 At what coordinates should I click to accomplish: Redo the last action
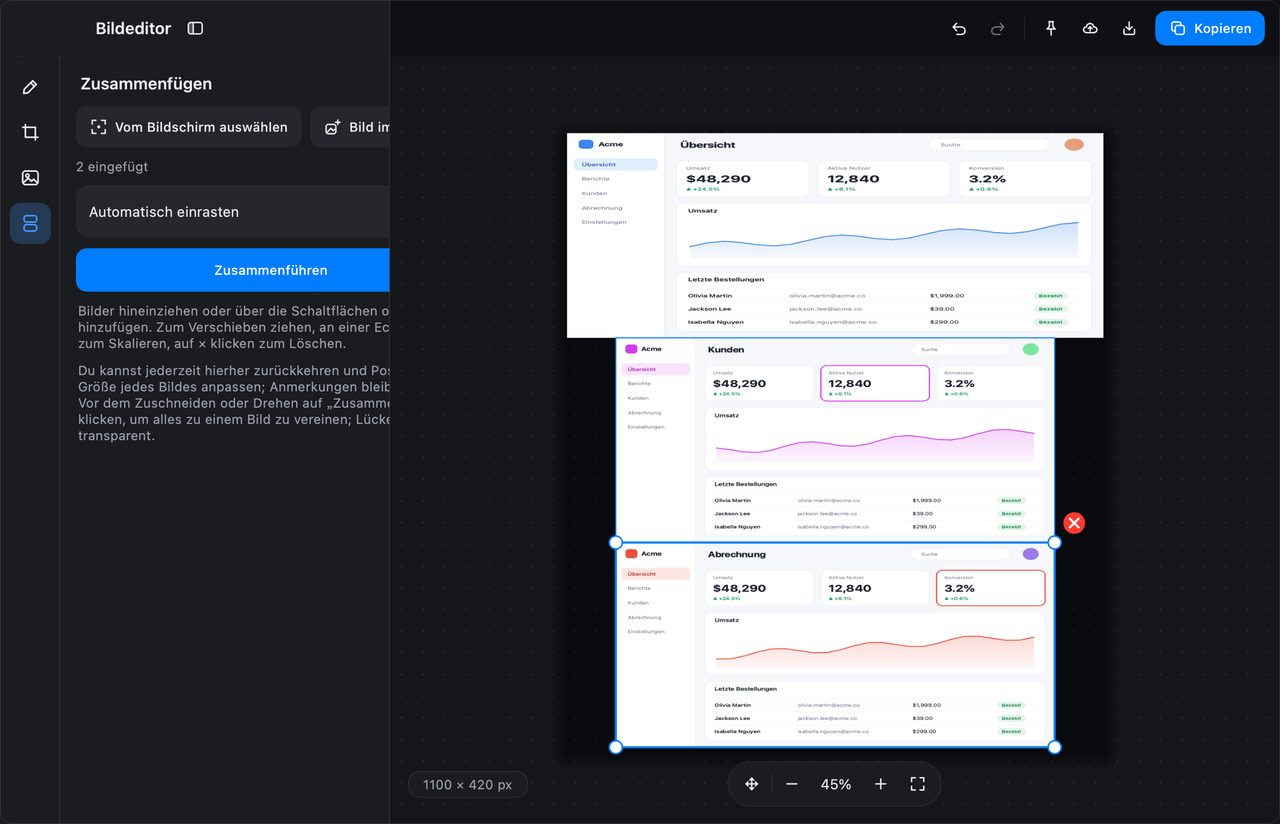[x=997, y=28]
